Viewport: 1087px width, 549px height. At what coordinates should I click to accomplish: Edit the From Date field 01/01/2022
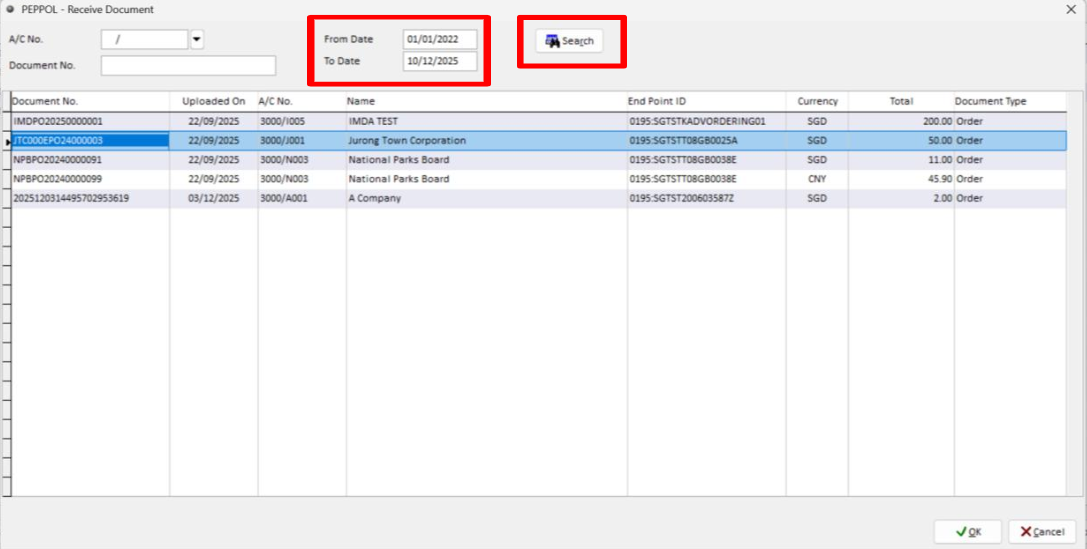[x=440, y=40]
